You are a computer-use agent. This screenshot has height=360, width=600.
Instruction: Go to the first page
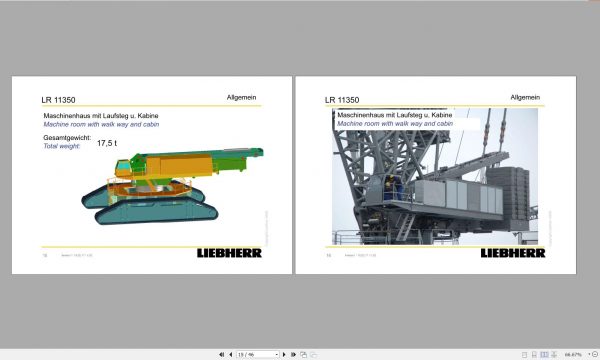[x=222, y=355]
